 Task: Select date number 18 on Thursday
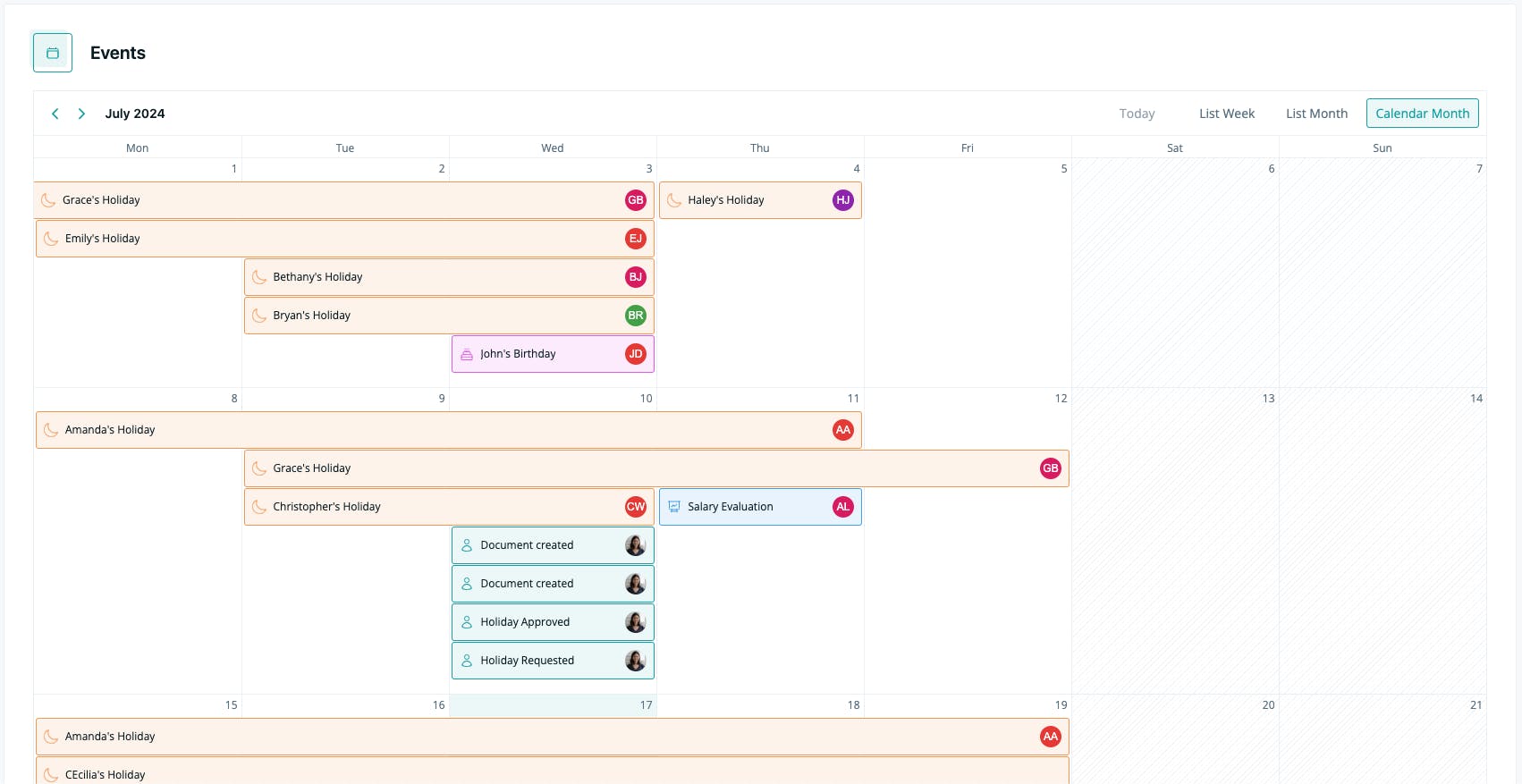tap(853, 705)
